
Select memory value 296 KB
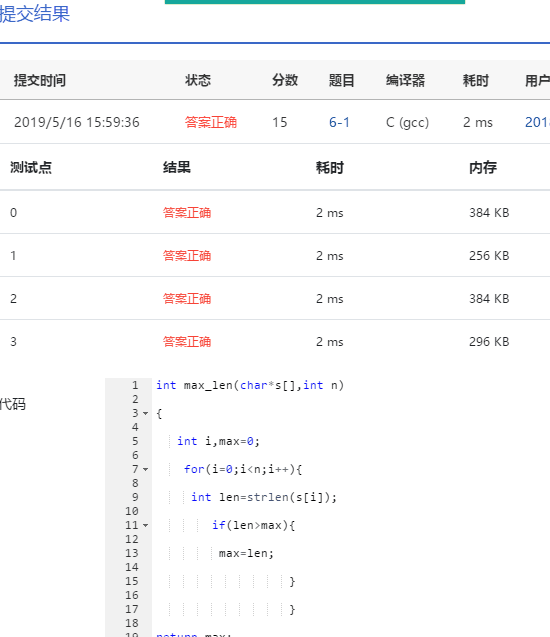click(x=489, y=342)
